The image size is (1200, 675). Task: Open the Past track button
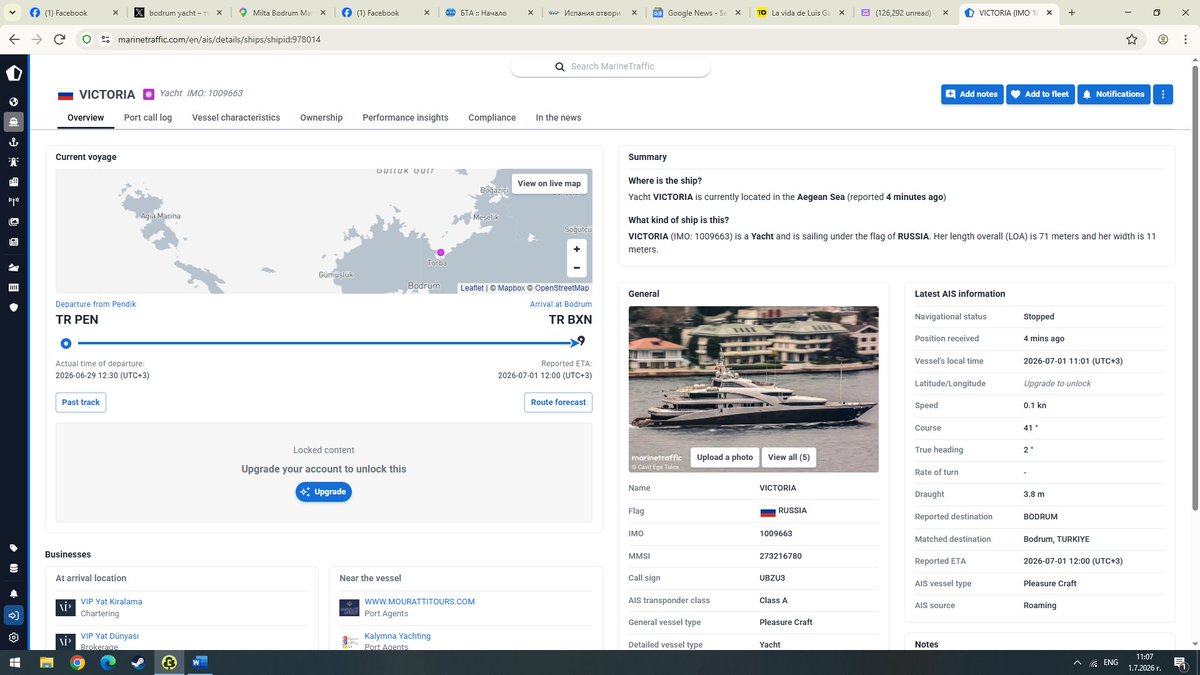(x=81, y=402)
